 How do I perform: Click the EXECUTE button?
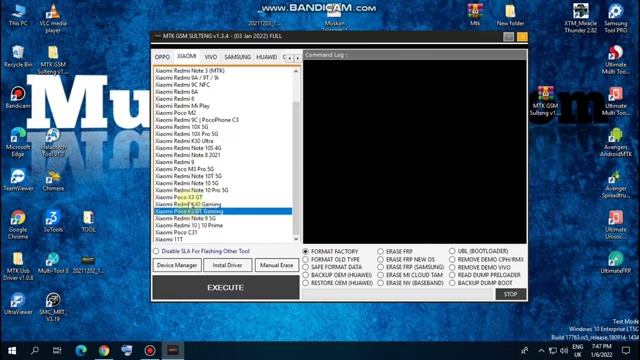point(226,287)
